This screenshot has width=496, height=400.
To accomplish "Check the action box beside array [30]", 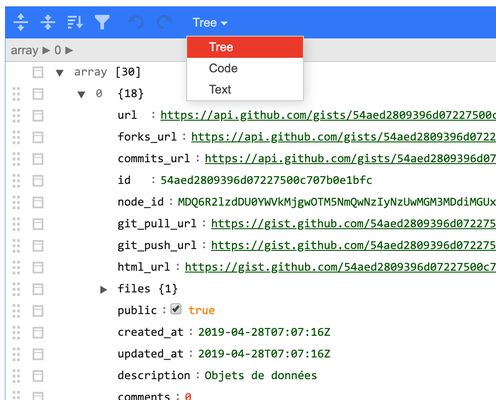I will pyautogui.click(x=38, y=72).
